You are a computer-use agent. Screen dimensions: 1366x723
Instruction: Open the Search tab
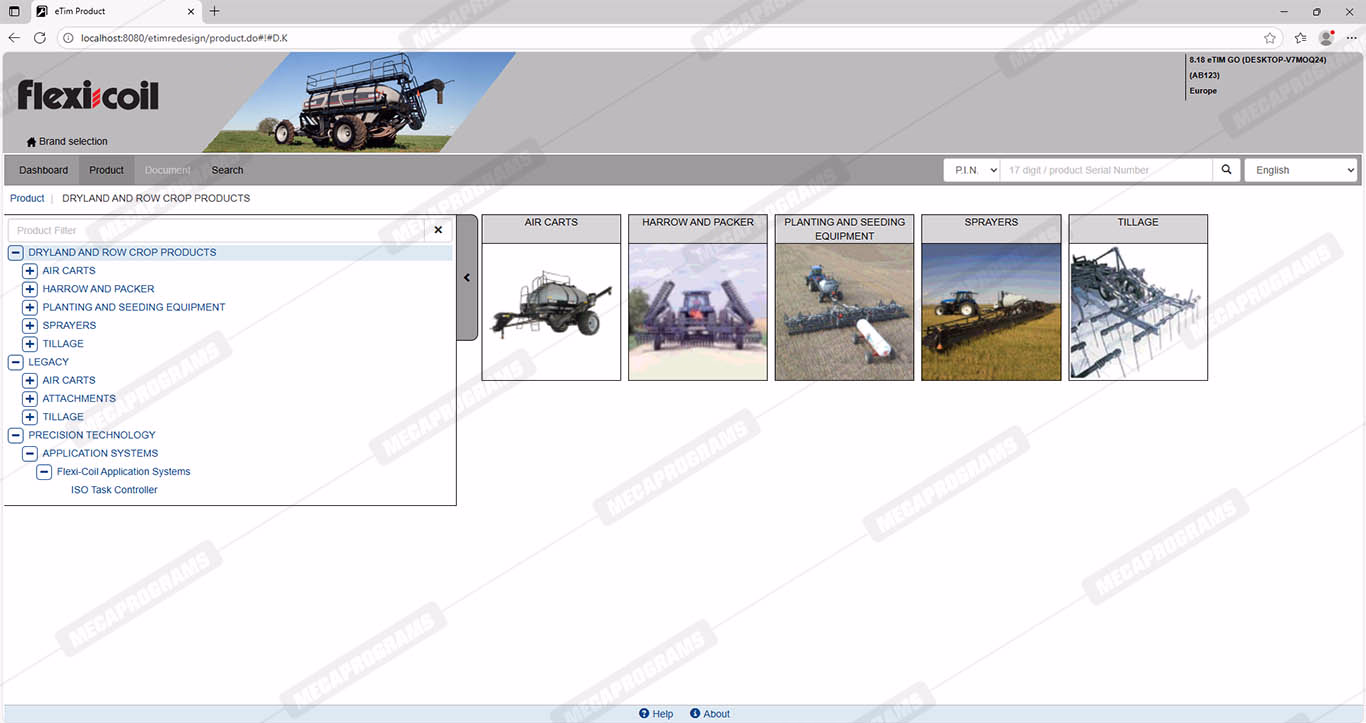pyautogui.click(x=227, y=170)
